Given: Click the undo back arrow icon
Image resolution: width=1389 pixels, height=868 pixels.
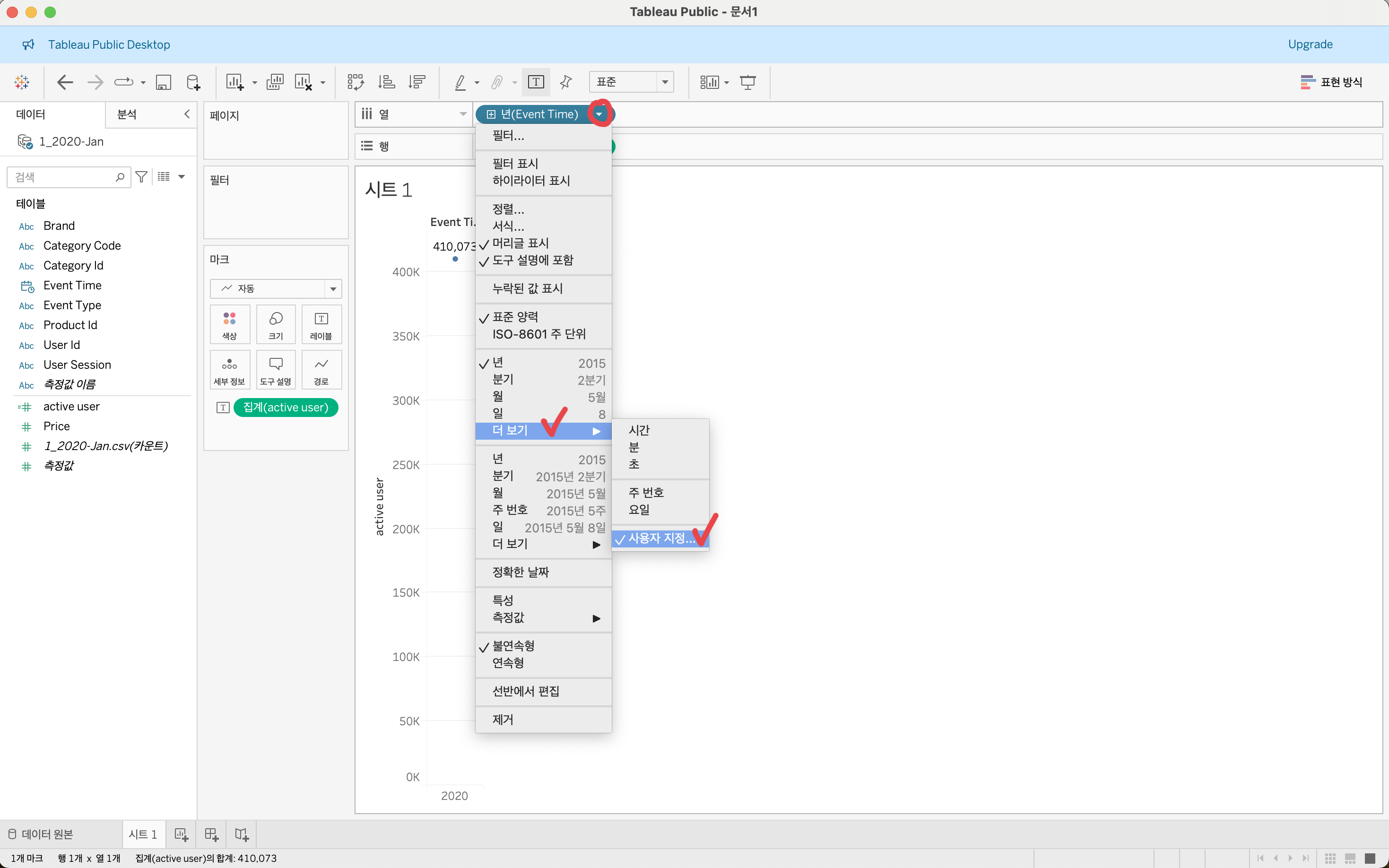Looking at the screenshot, I should 65,82.
